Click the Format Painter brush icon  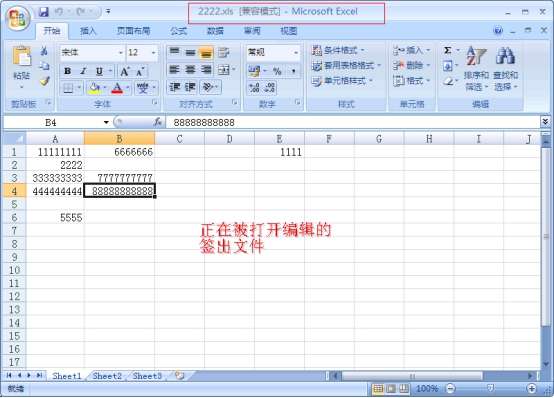[44, 81]
